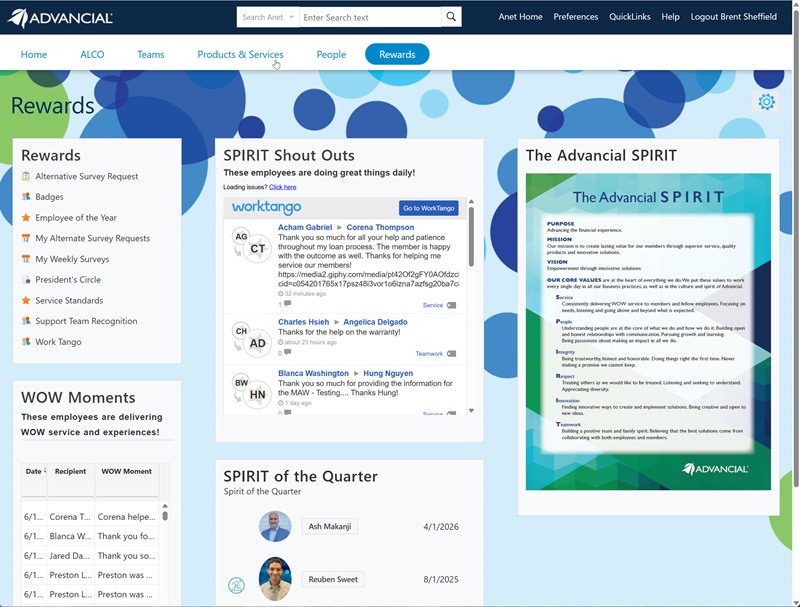Open the ALCO tab
Screen dimensions: 800x607
[x=92, y=54]
